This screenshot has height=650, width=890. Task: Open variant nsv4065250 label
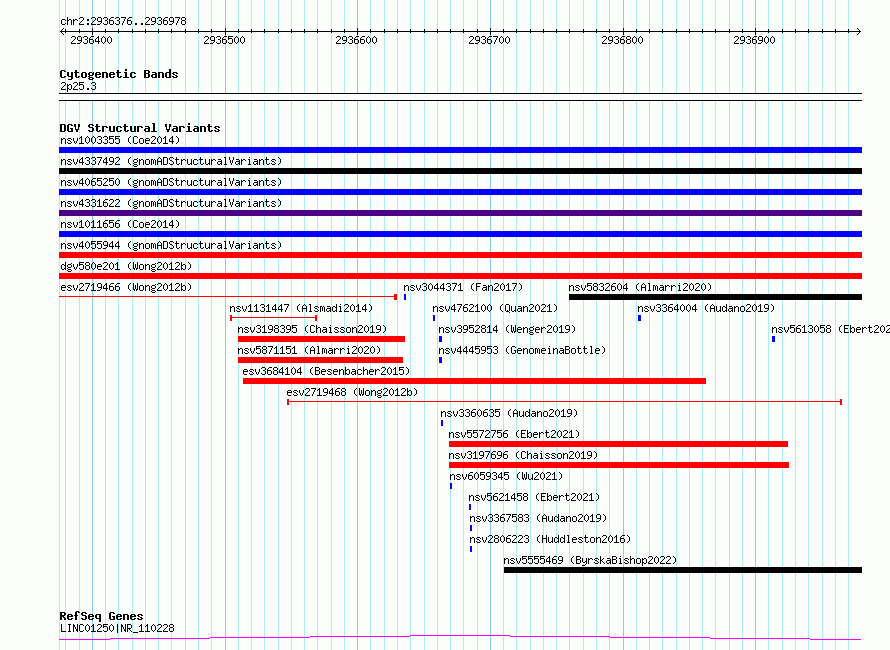pos(171,182)
